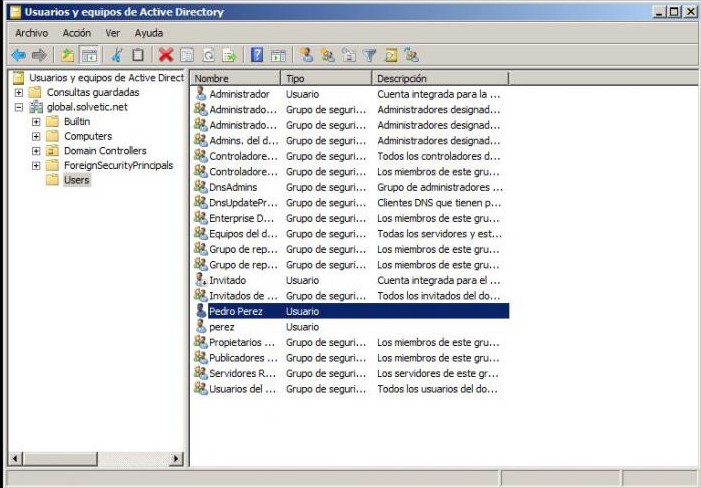Select the 'Propietarios …' group row
The width and height of the screenshot is (701, 488).
(x=351, y=342)
